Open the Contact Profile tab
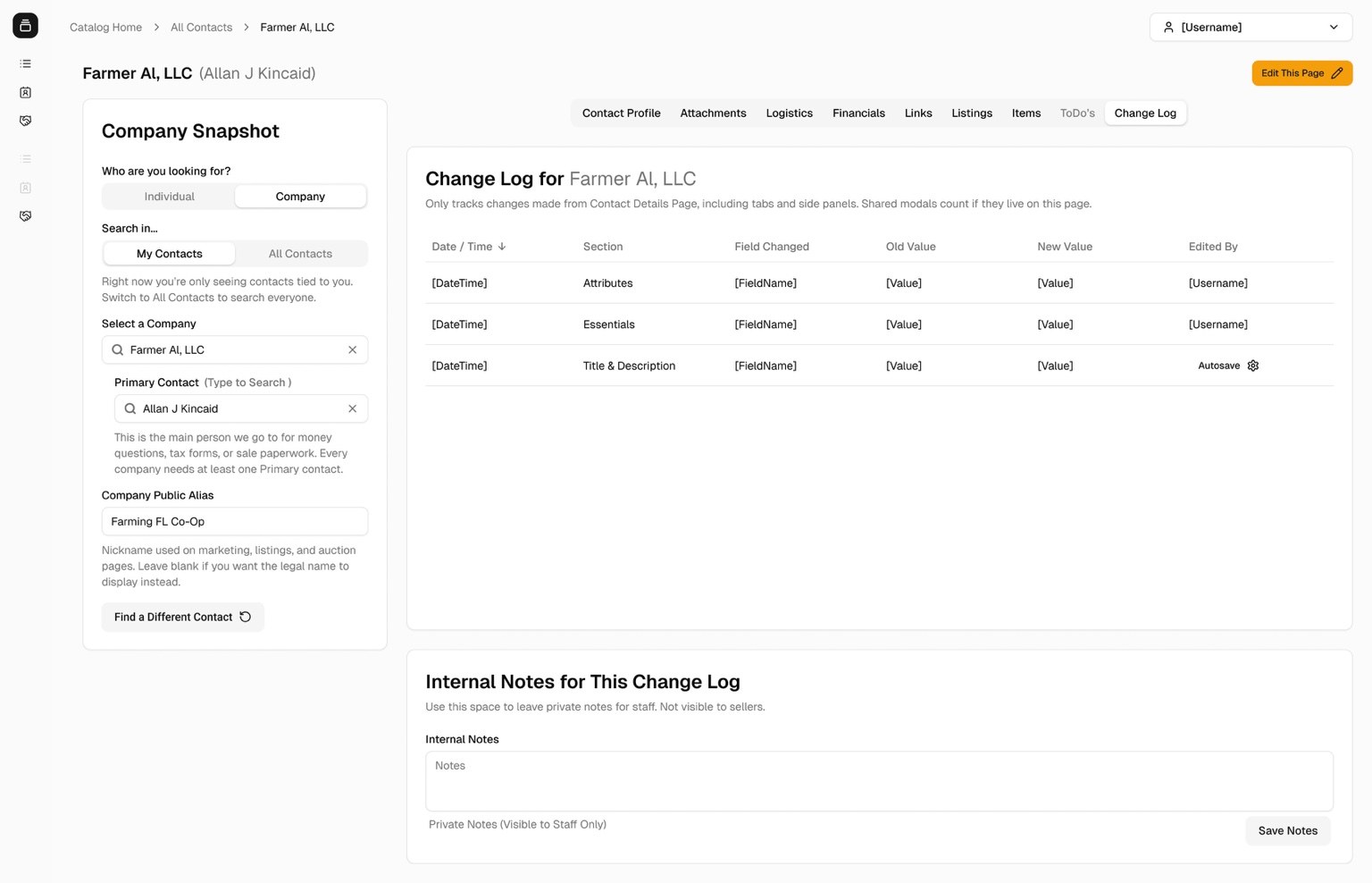This screenshot has height=883, width=1372. point(621,114)
